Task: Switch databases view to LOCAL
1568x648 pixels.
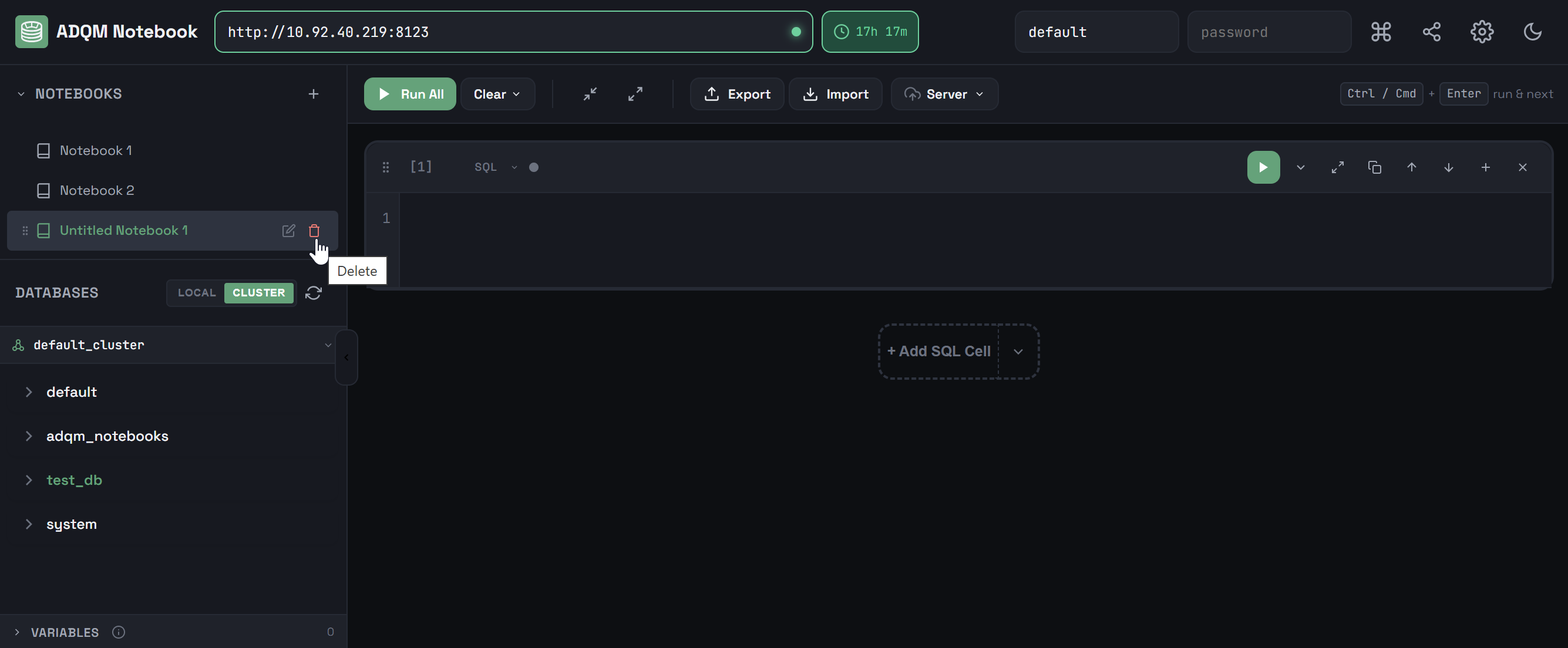Action: pyautogui.click(x=196, y=293)
